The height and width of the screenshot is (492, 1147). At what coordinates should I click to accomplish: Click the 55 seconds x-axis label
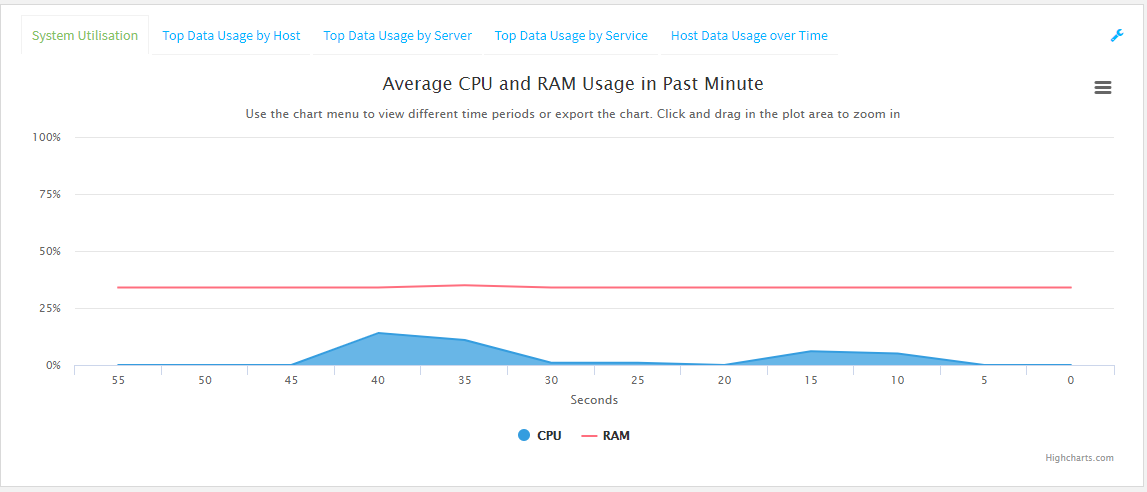(118, 381)
